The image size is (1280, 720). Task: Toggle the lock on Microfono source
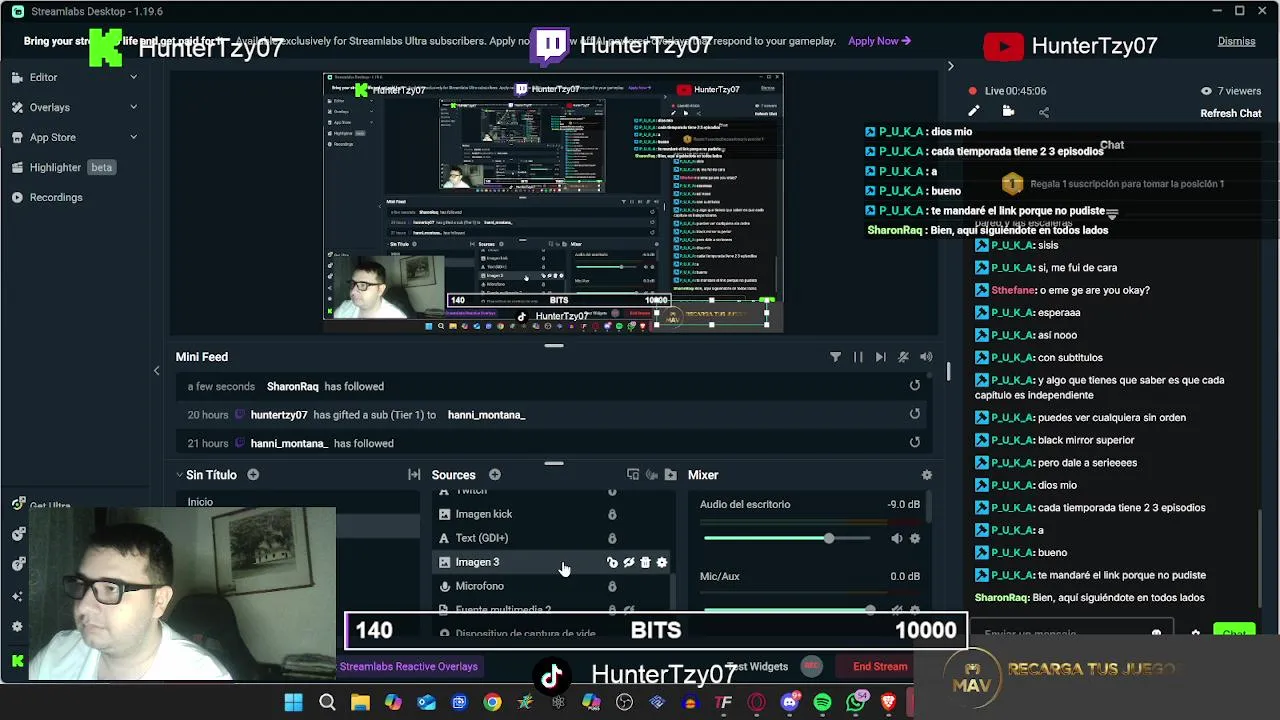coord(612,586)
